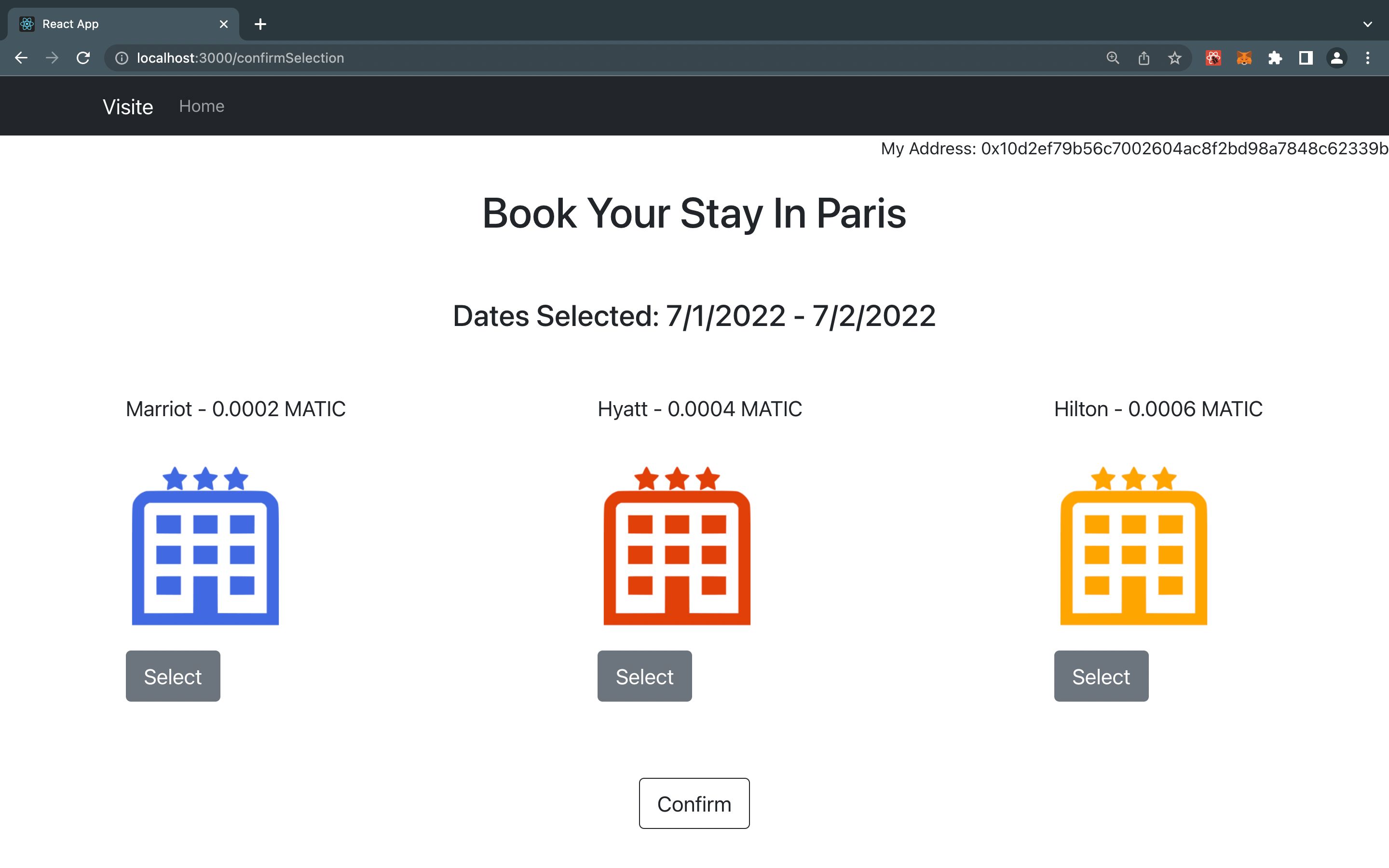Go to the Home nav link

click(202, 106)
